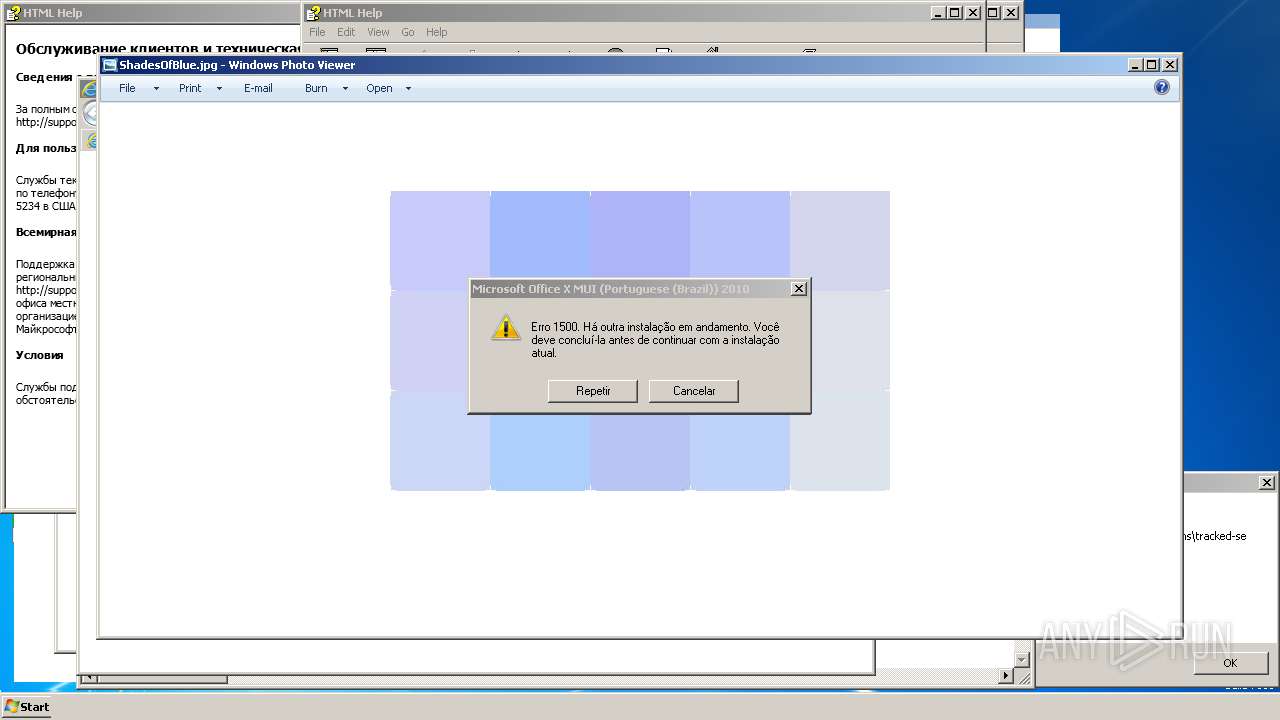Click the 'Условия' heading in help window
This screenshot has height=720, width=1280.
(39, 355)
